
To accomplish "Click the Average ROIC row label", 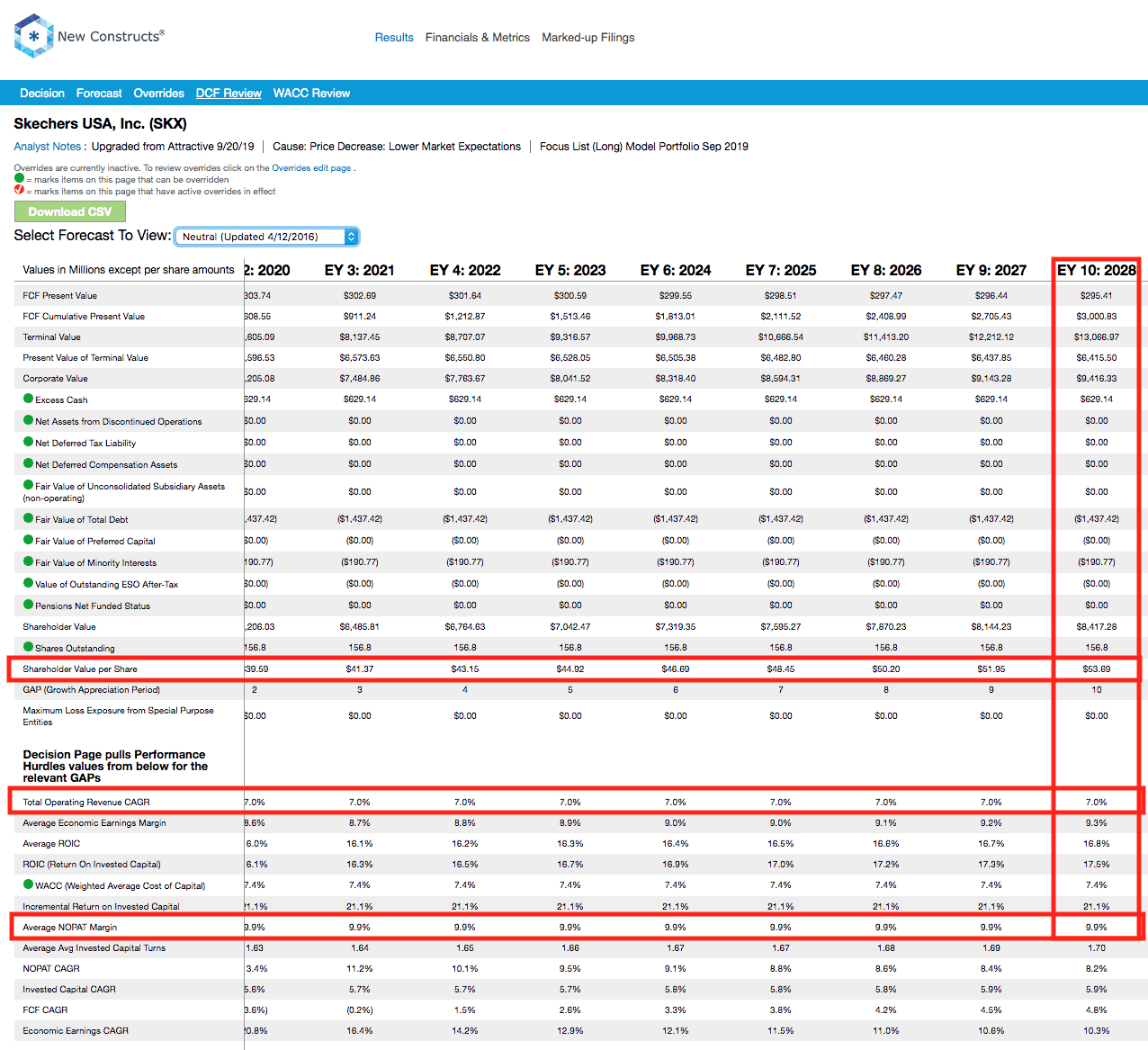I will click(x=51, y=843).
